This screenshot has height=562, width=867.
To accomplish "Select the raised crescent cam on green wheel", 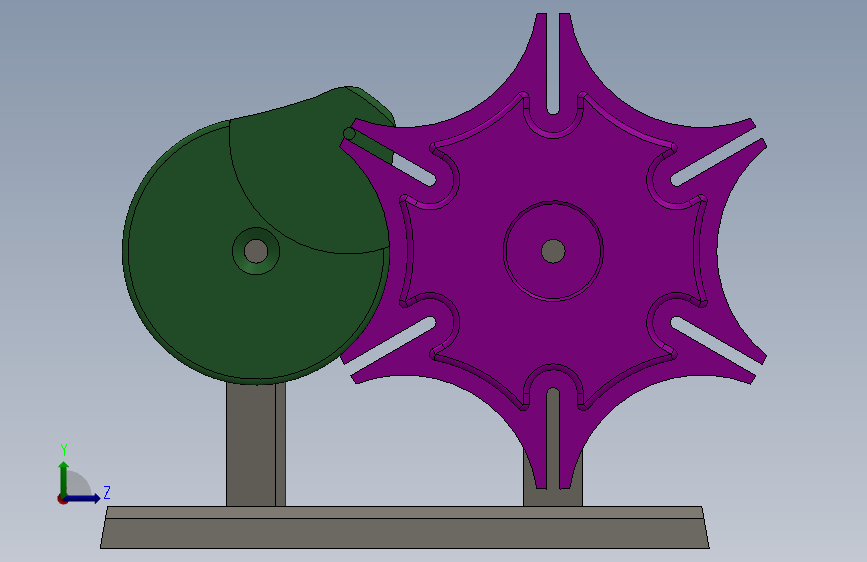I will point(310,177).
